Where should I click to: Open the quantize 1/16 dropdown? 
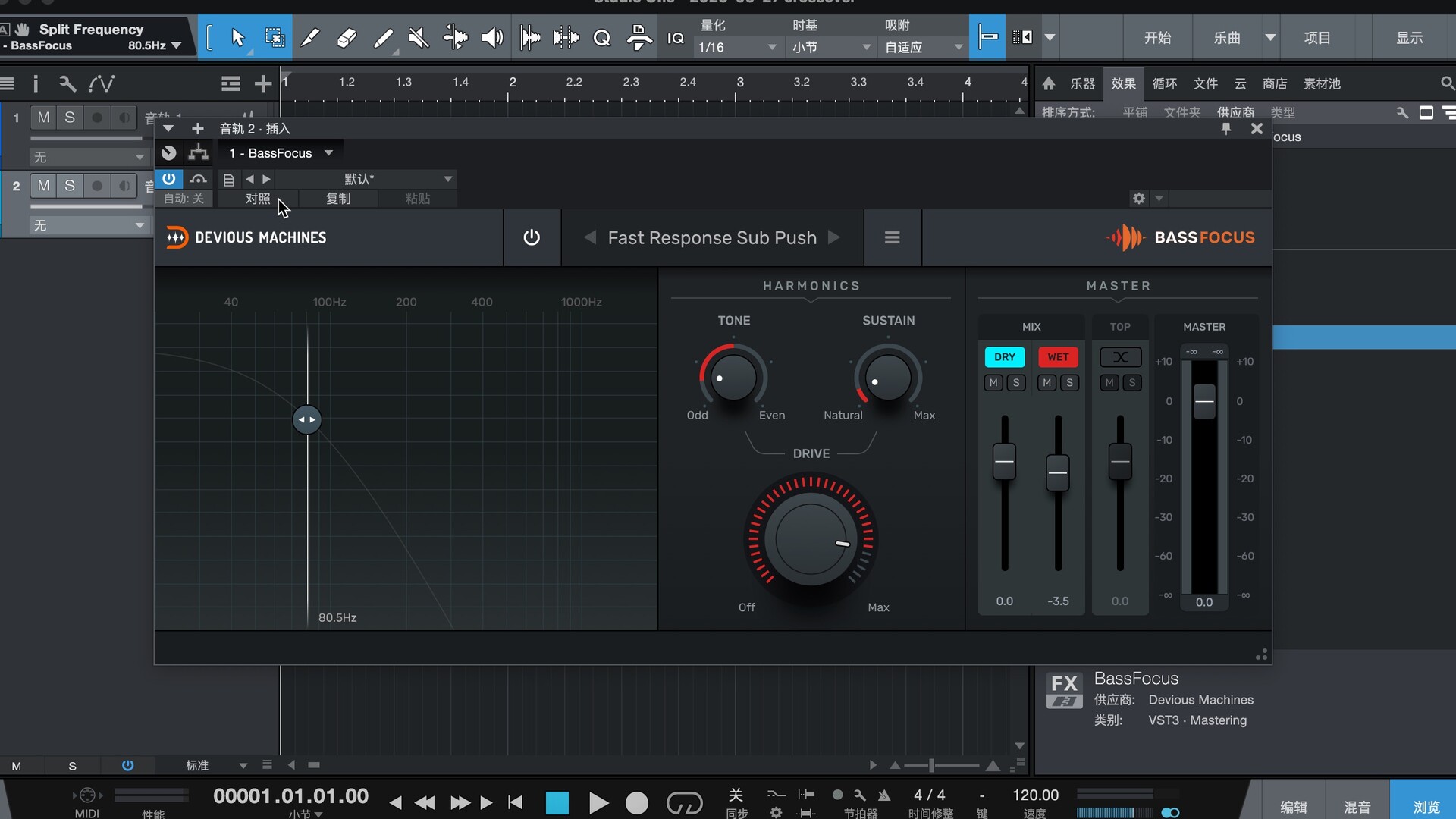(737, 47)
